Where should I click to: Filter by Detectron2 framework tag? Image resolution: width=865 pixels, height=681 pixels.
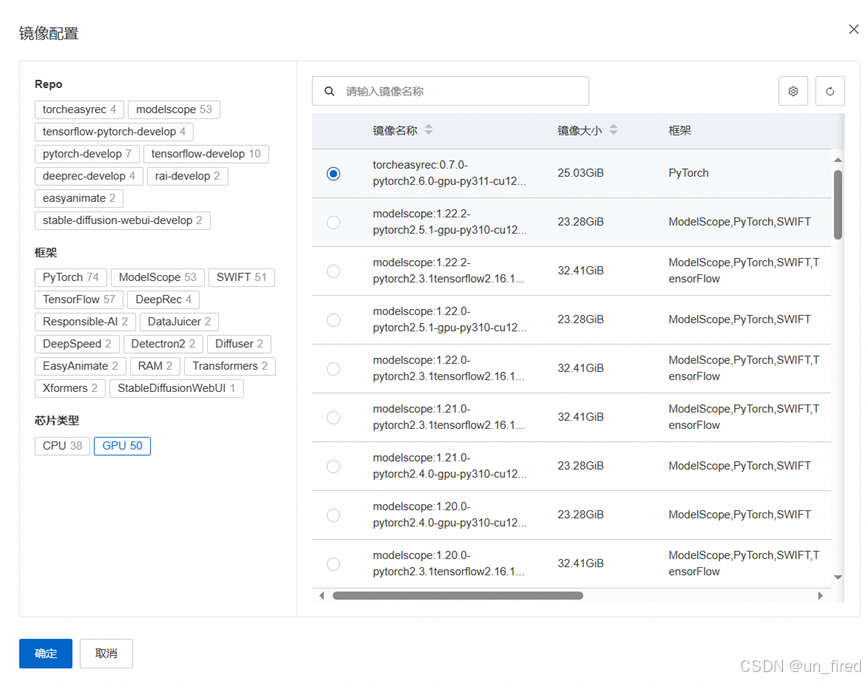(x=163, y=344)
